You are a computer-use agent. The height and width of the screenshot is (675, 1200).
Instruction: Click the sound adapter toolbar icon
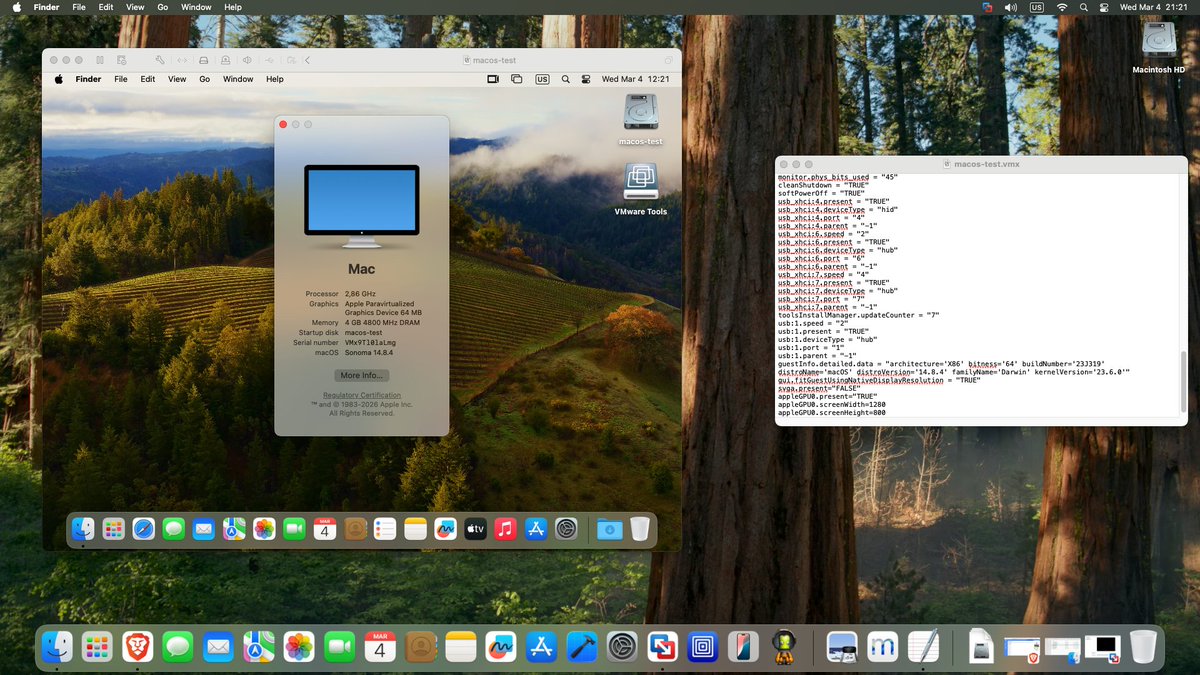247,60
